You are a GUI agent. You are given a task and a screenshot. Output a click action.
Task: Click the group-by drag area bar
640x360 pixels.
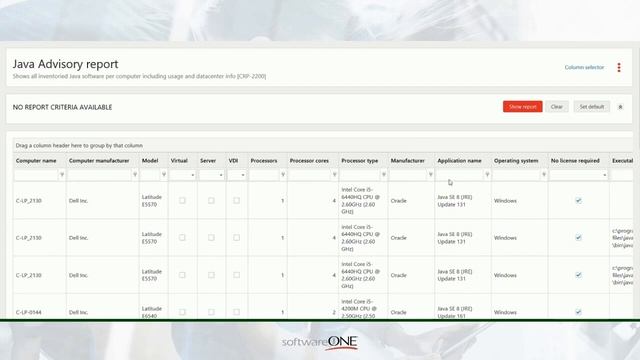(322, 145)
